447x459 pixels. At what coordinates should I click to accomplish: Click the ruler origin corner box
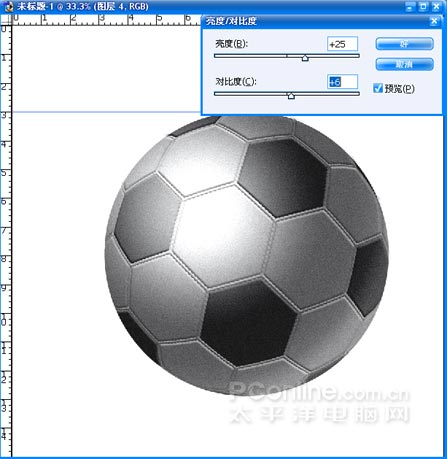(x=6, y=20)
